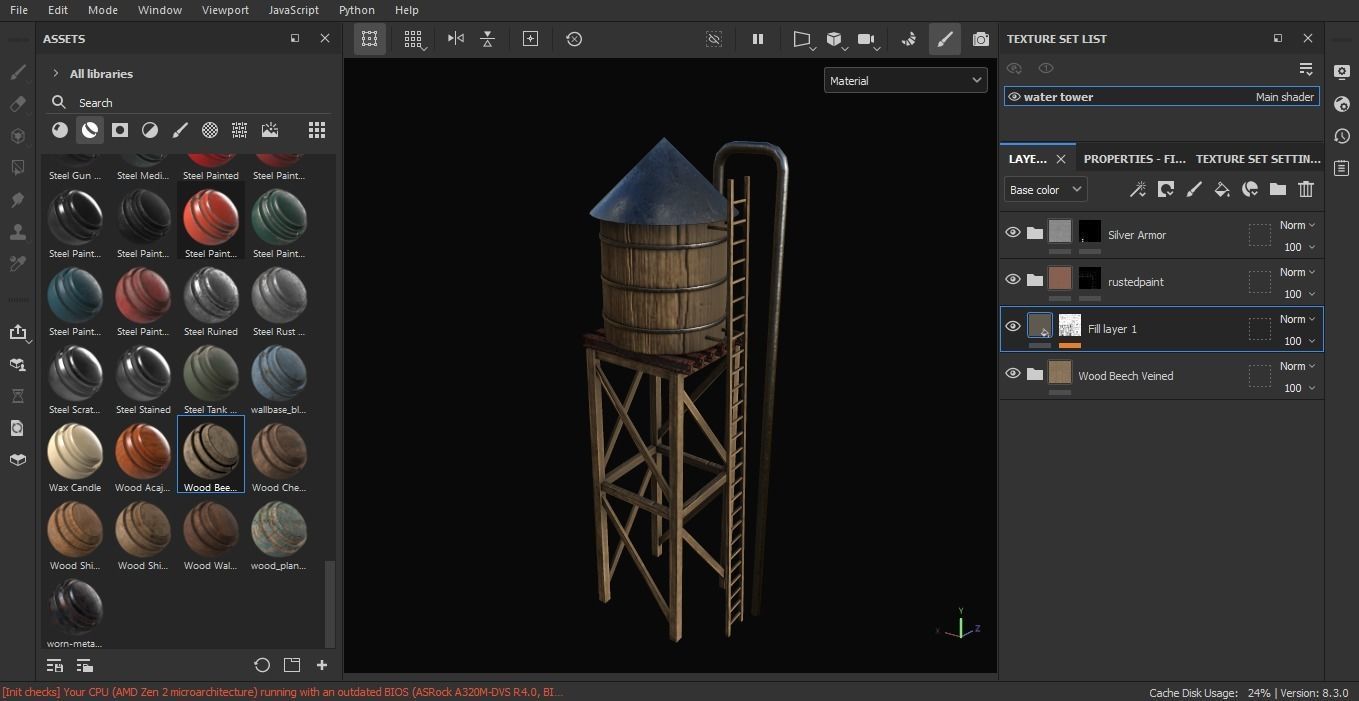This screenshot has width=1359, height=701.
Task: Select the Eraser tool in left sidebar
Action: (17, 104)
